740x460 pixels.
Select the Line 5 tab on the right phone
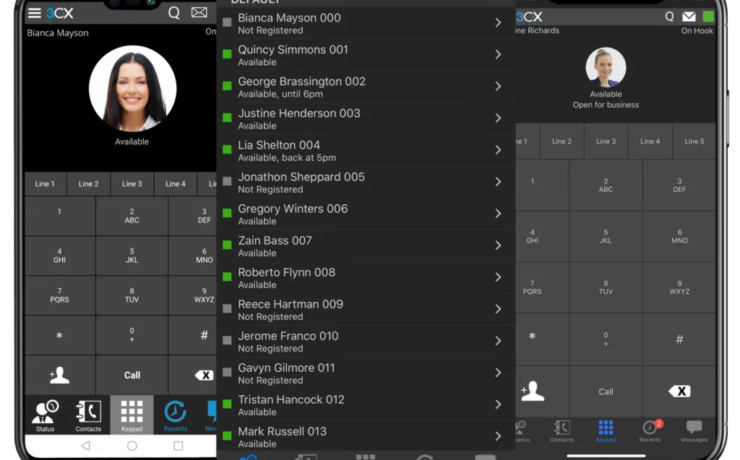coord(694,142)
